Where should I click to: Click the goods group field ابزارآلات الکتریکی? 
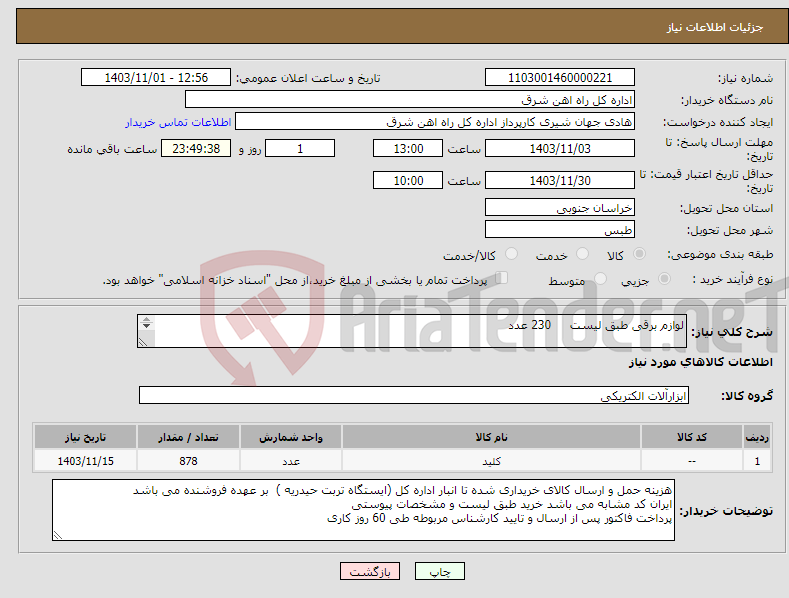414,396
